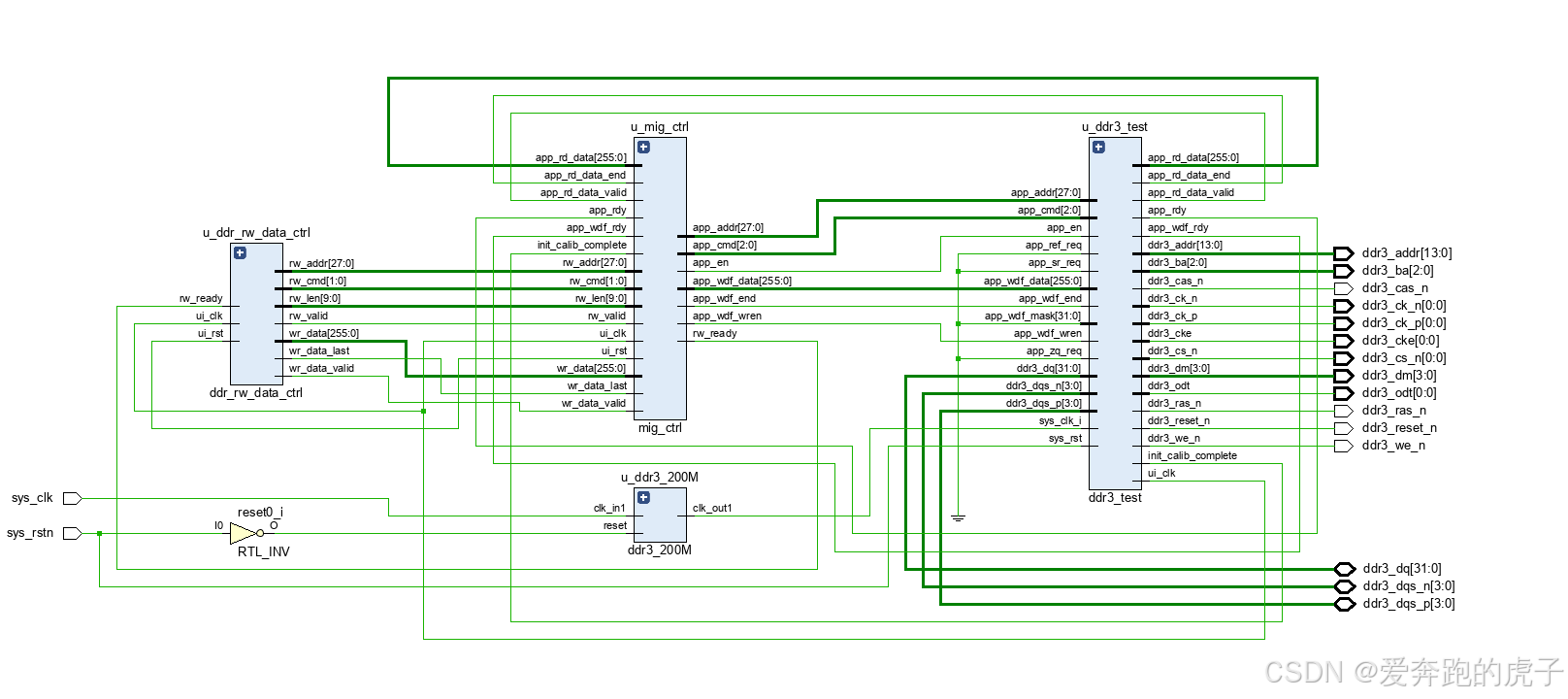Click the wr_data_last pin on ddr_rw_data_ctrl

pyautogui.click(x=319, y=351)
